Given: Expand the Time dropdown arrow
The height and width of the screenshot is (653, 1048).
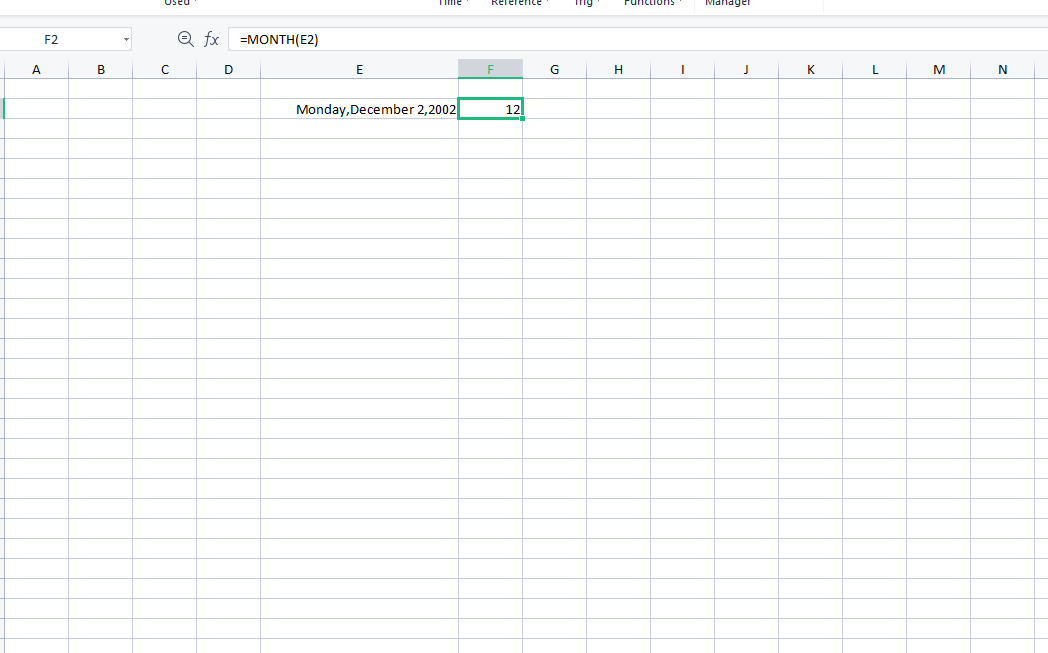Looking at the screenshot, I should [x=467, y=3].
